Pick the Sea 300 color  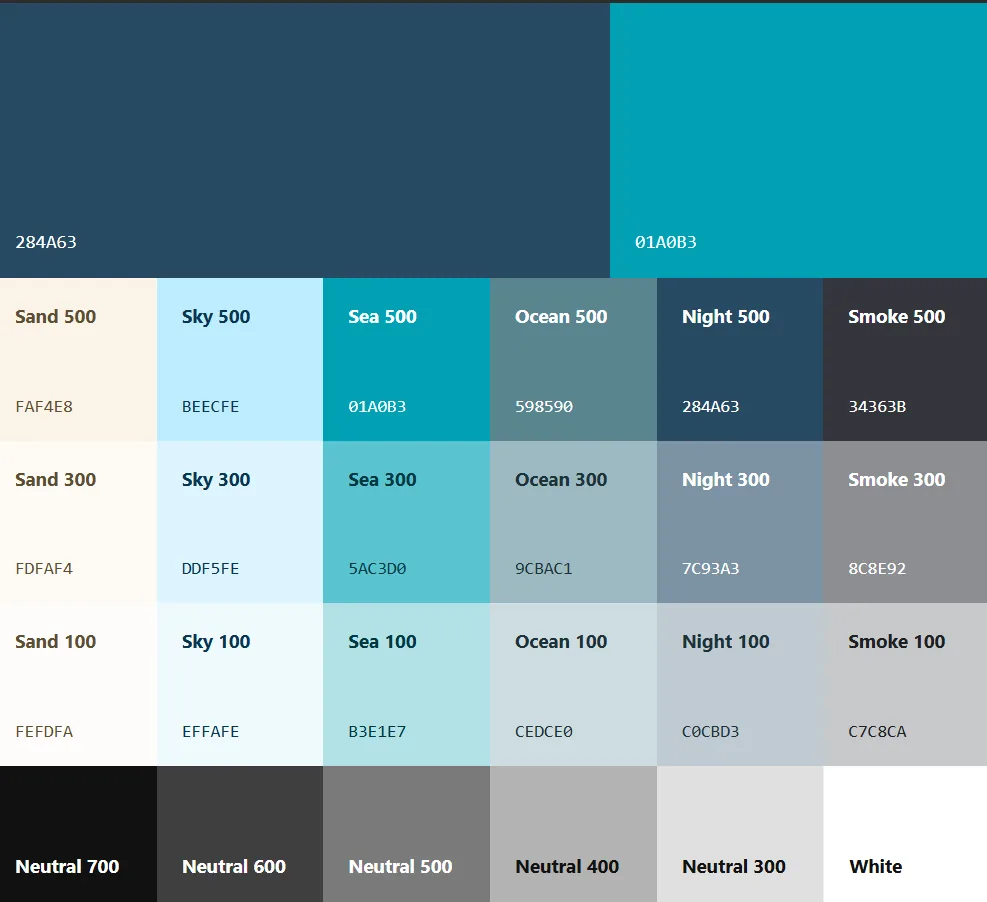pyautogui.click(x=407, y=522)
